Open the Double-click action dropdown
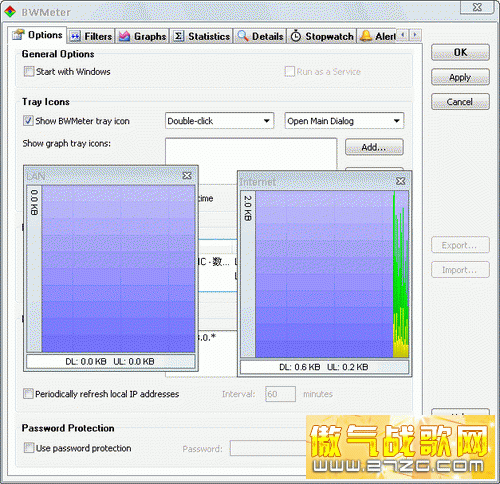 [219, 121]
